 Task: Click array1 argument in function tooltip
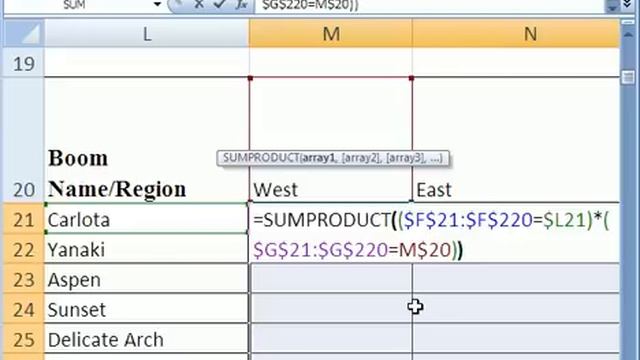(318, 158)
